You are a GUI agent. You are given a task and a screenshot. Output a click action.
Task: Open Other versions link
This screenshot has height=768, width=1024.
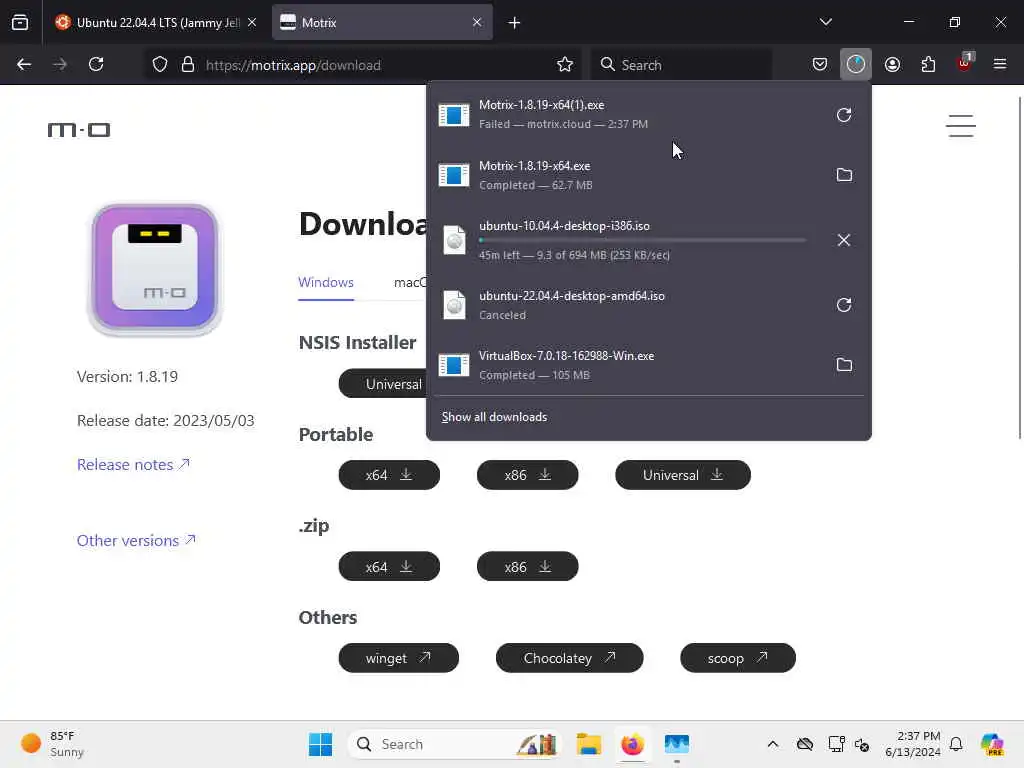tap(136, 541)
